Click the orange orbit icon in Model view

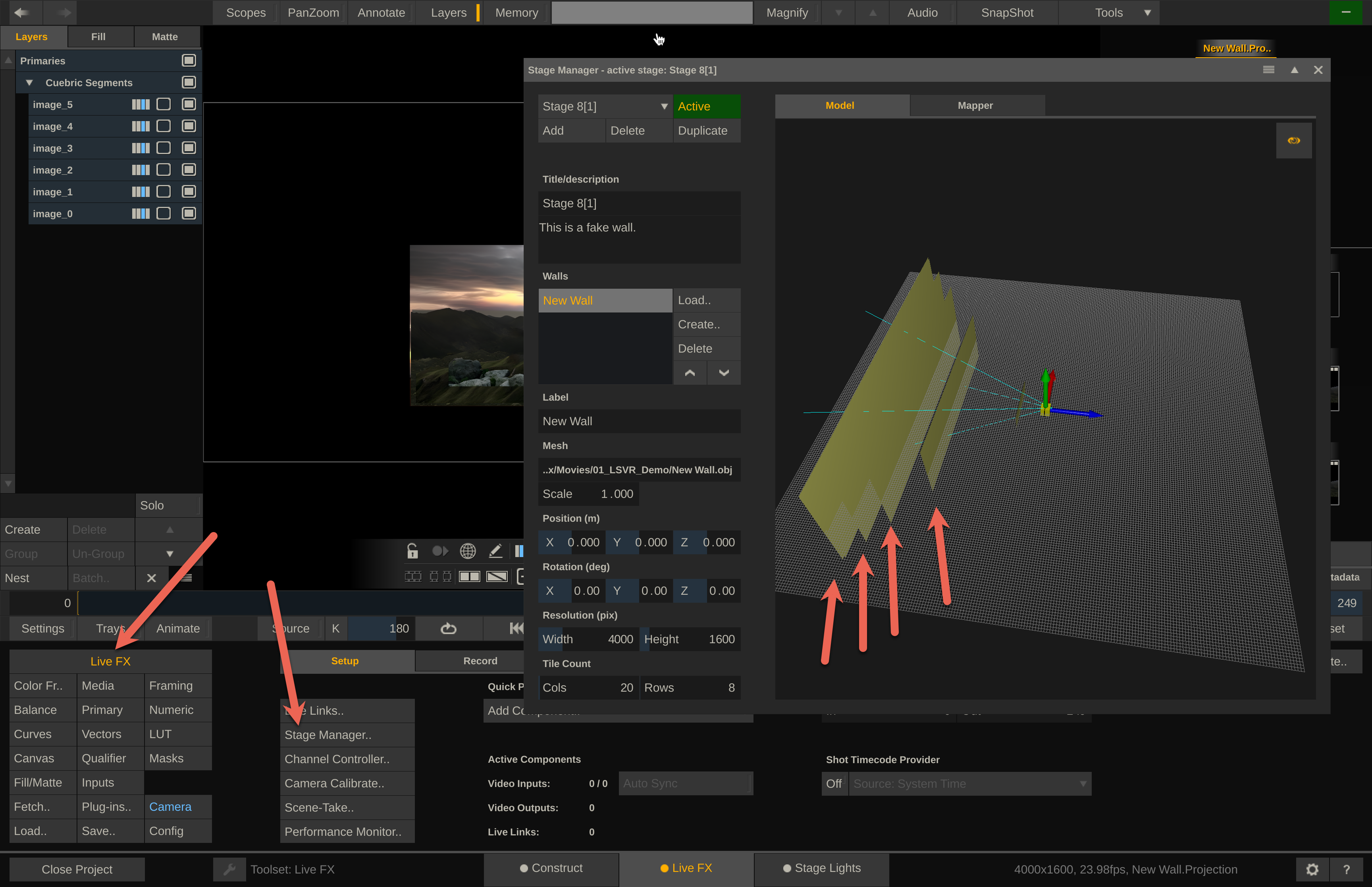coord(1293,141)
